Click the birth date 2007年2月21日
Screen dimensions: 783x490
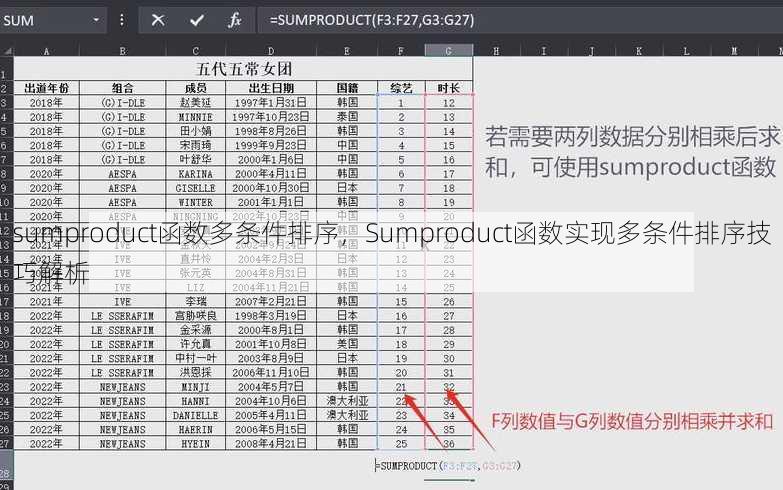[271, 302]
